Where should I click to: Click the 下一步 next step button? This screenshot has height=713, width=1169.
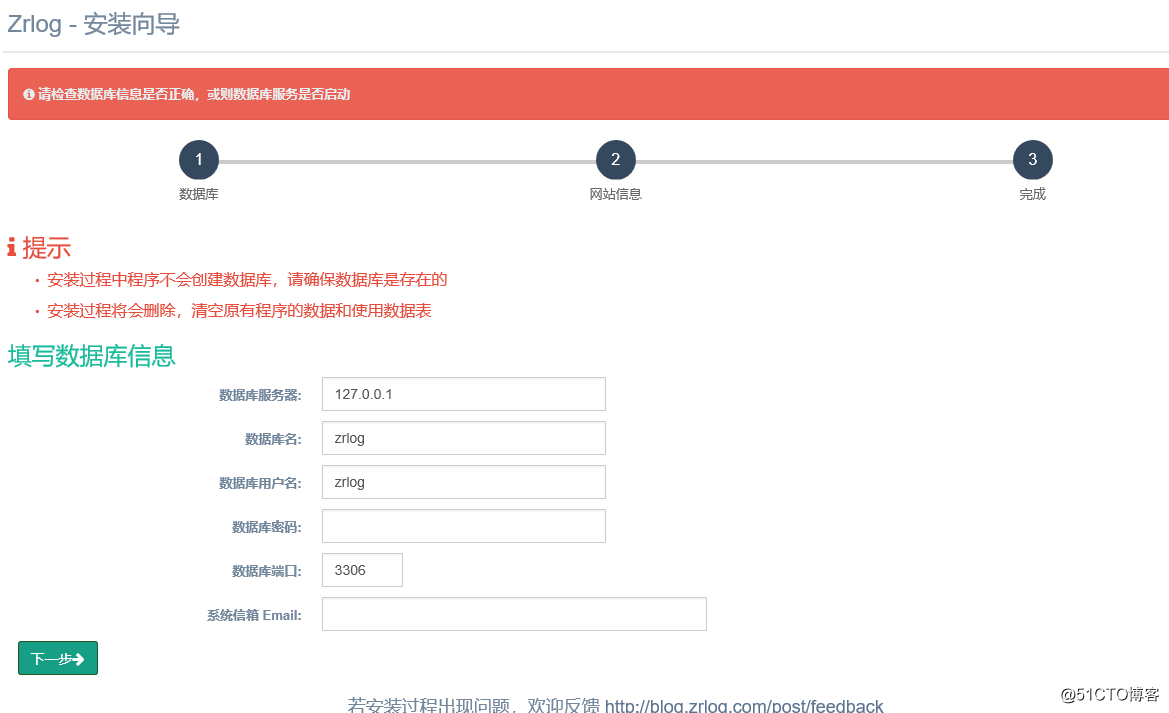click(58, 658)
